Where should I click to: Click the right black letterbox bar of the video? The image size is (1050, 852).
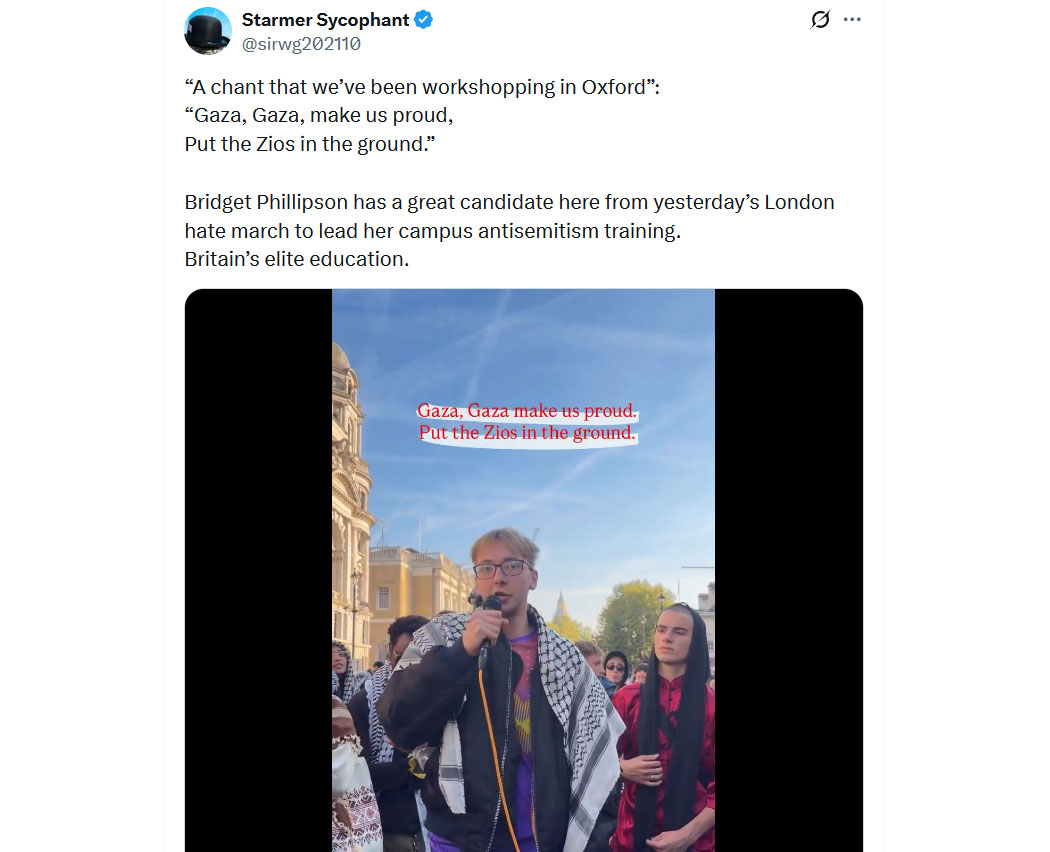click(x=788, y=570)
